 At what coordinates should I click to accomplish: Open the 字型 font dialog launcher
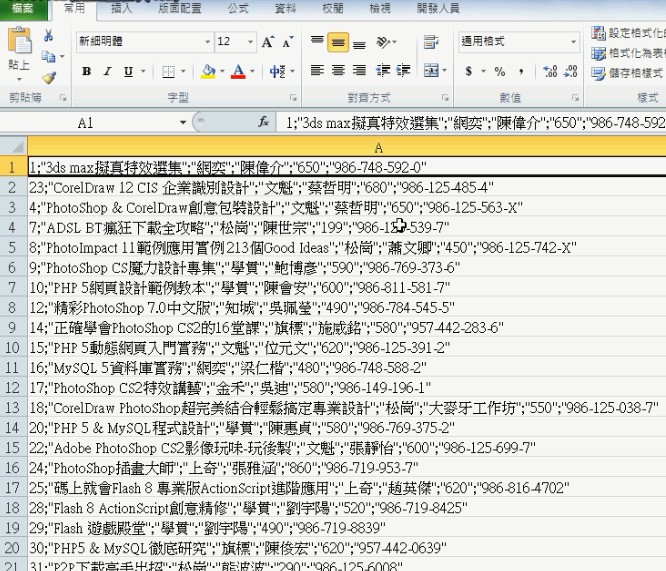click(x=293, y=98)
